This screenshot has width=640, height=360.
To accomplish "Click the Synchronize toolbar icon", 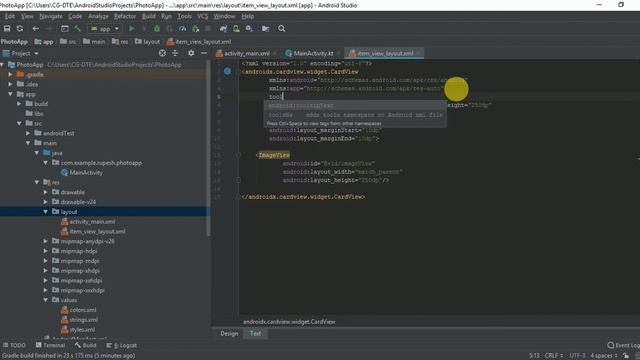I will pos(20,29).
